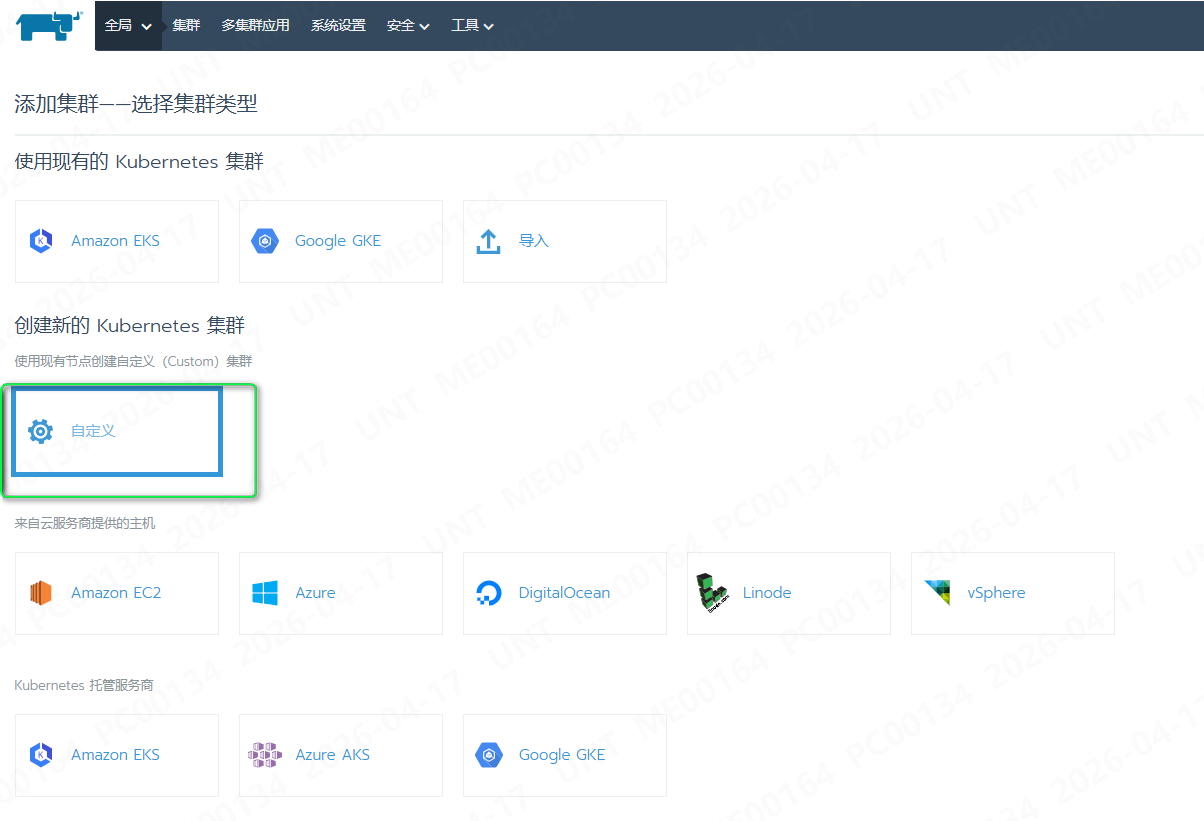1204x821 pixels.
Task: Select the 自定义 text label
Action: [x=93, y=431]
